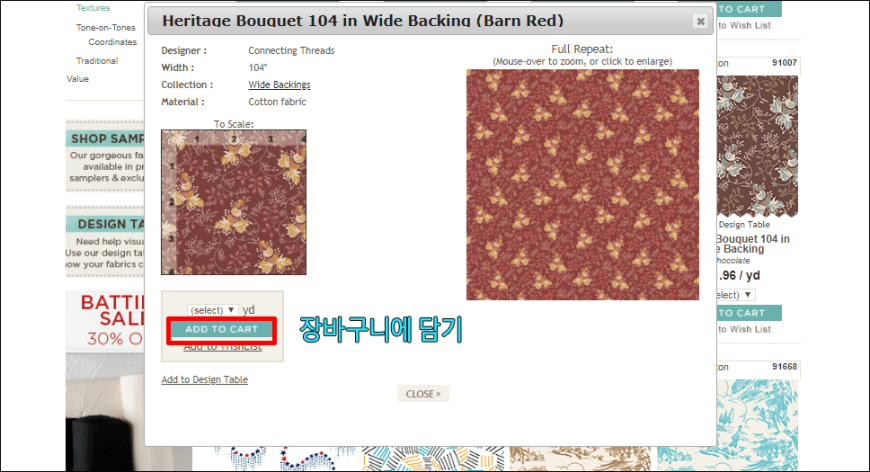The image size is (870, 472).
Task: Enlarge the Full Repeat fabric image
Action: (x=582, y=185)
